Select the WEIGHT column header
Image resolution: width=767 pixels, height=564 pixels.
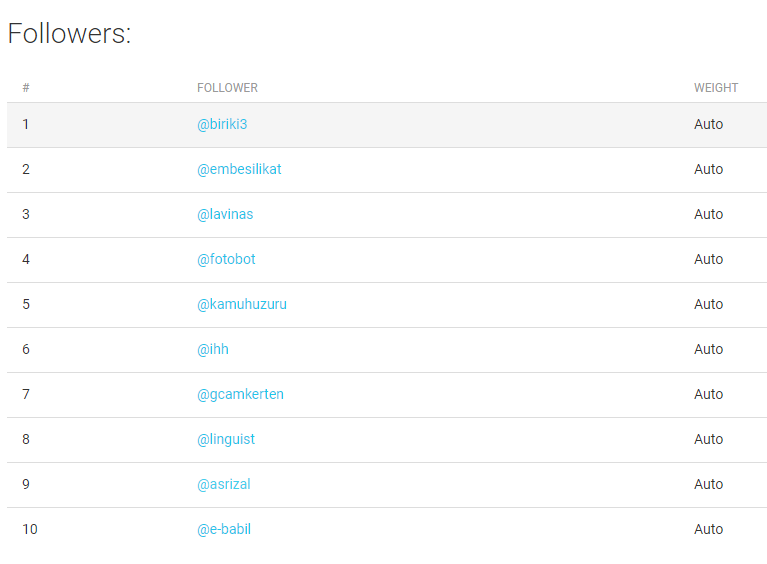(716, 88)
